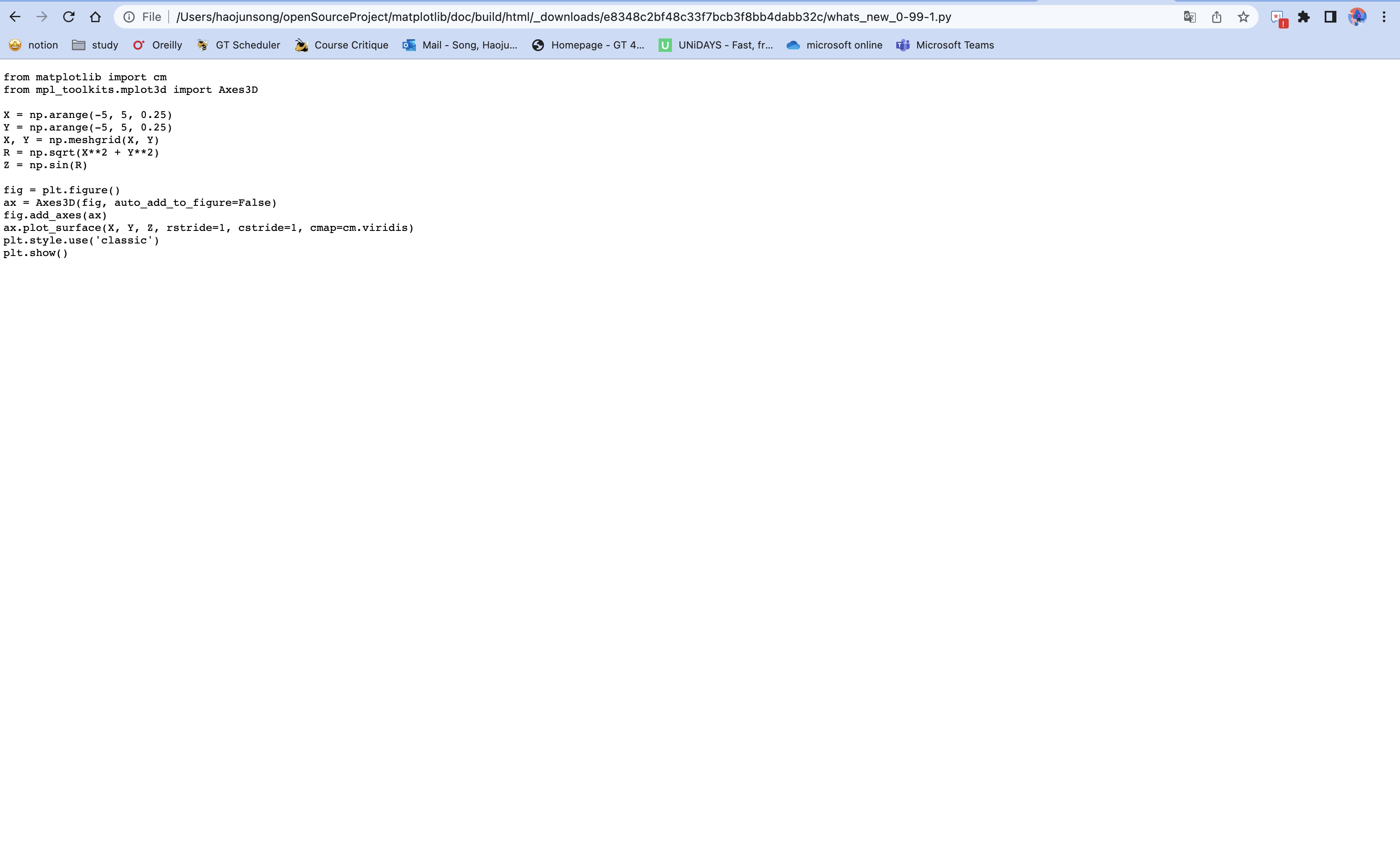Open the Extensions puzzle icon
Image resolution: width=1400 pixels, height=845 pixels.
coord(1303,17)
